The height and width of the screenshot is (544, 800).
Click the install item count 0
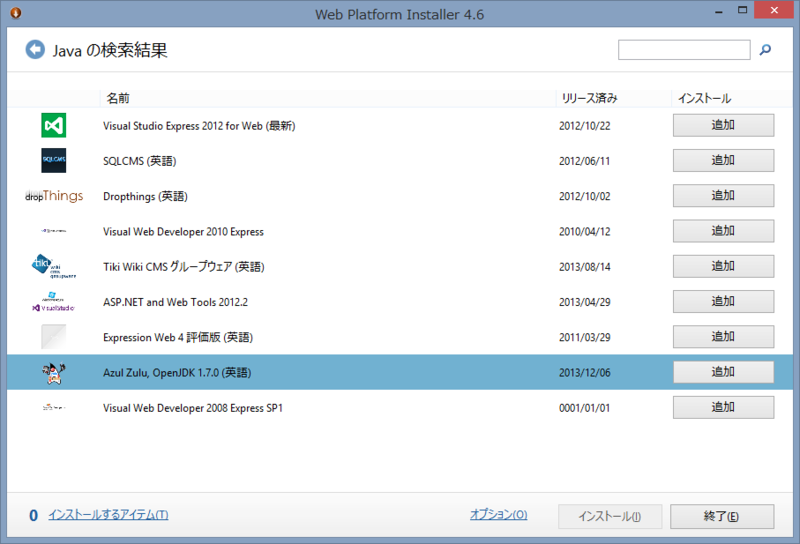pyautogui.click(x=33, y=515)
